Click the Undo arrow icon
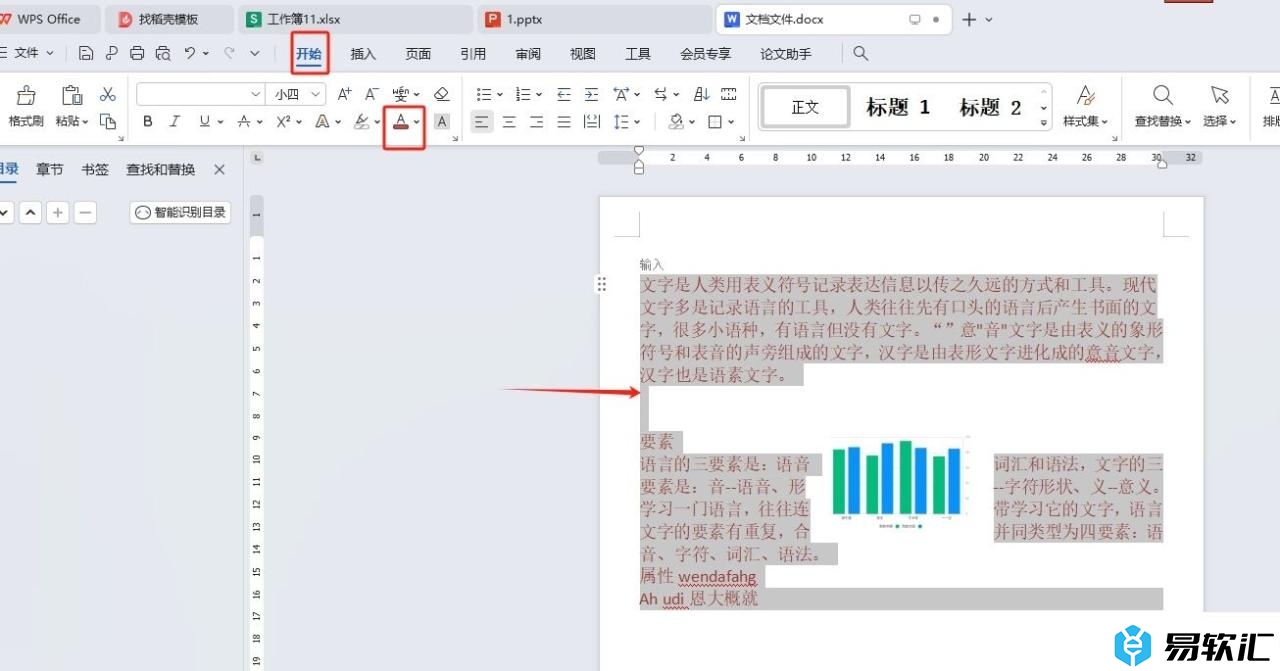The width and height of the screenshot is (1280, 671). coord(190,53)
